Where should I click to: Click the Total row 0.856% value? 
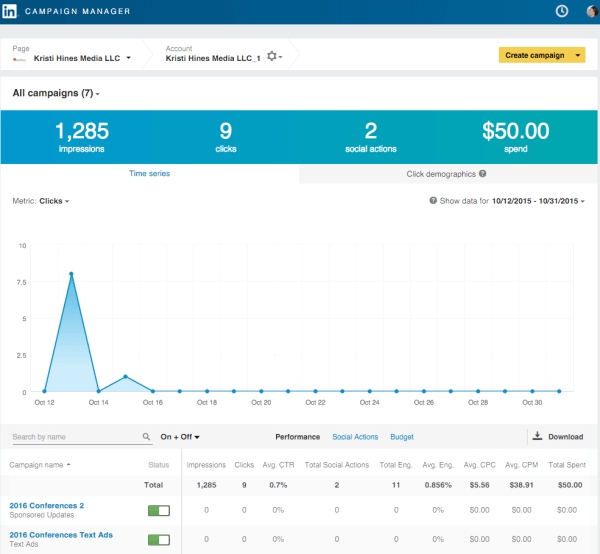pos(438,485)
